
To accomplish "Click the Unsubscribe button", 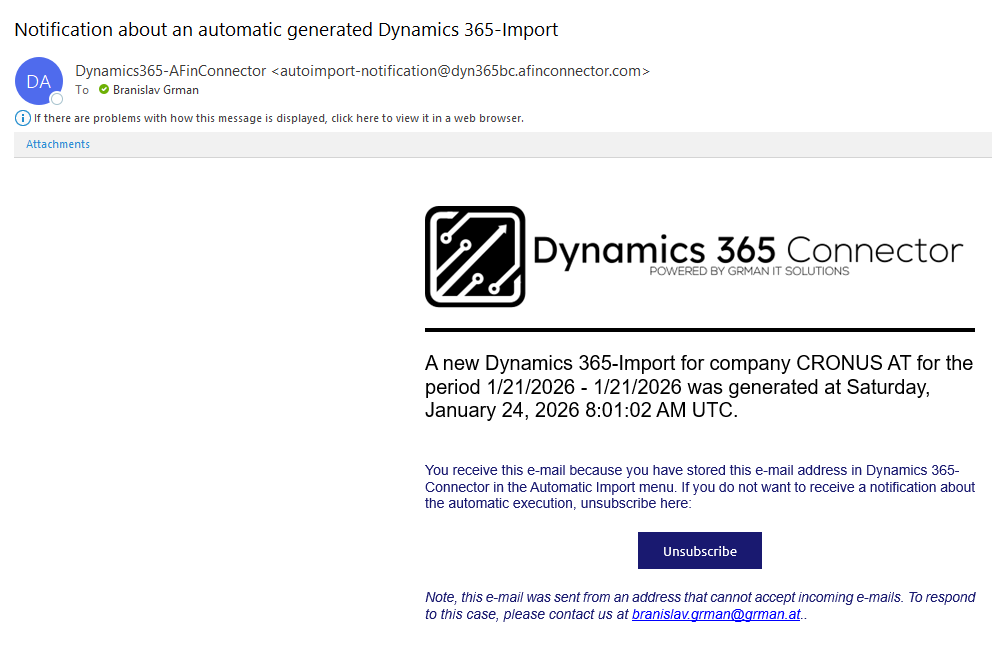I will coord(700,551).
